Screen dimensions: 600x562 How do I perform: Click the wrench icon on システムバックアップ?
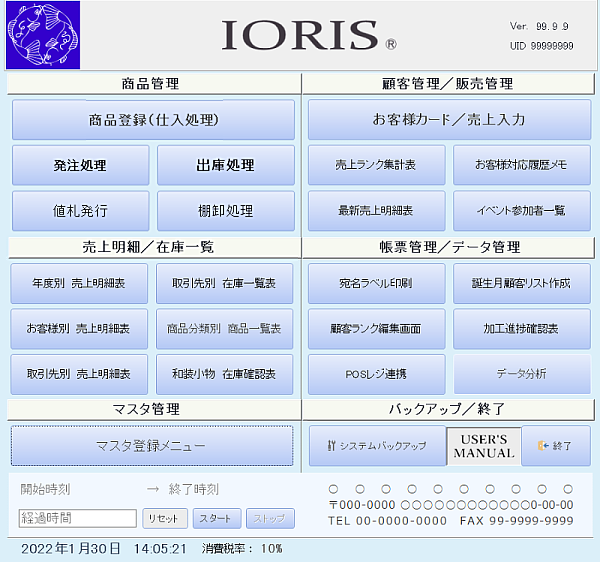pyautogui.click(x=331, y=445)
